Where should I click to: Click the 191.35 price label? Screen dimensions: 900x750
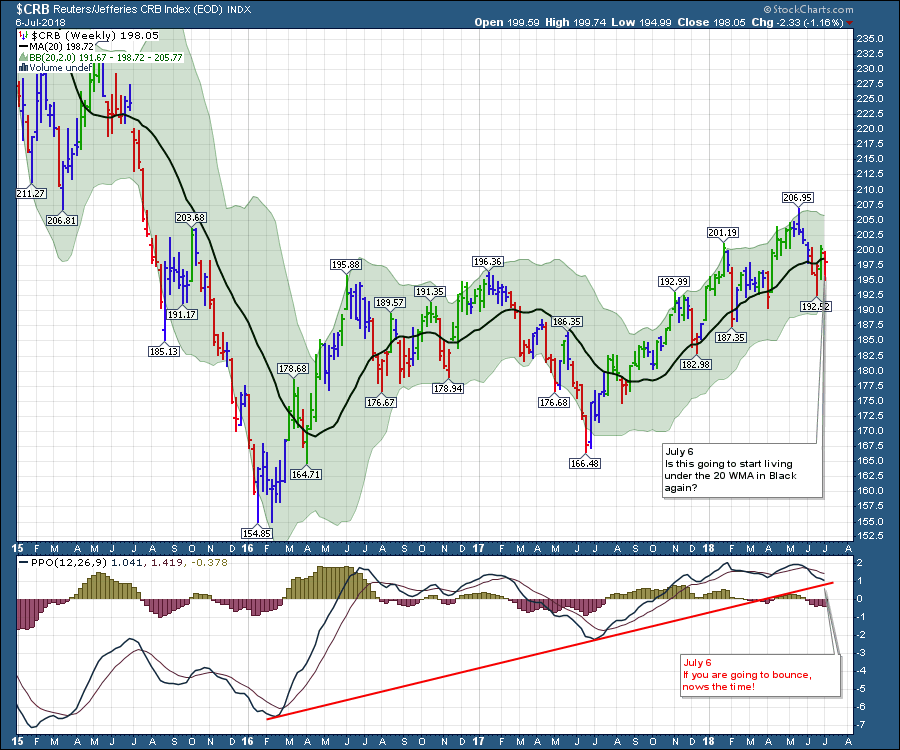click(430, 292)
